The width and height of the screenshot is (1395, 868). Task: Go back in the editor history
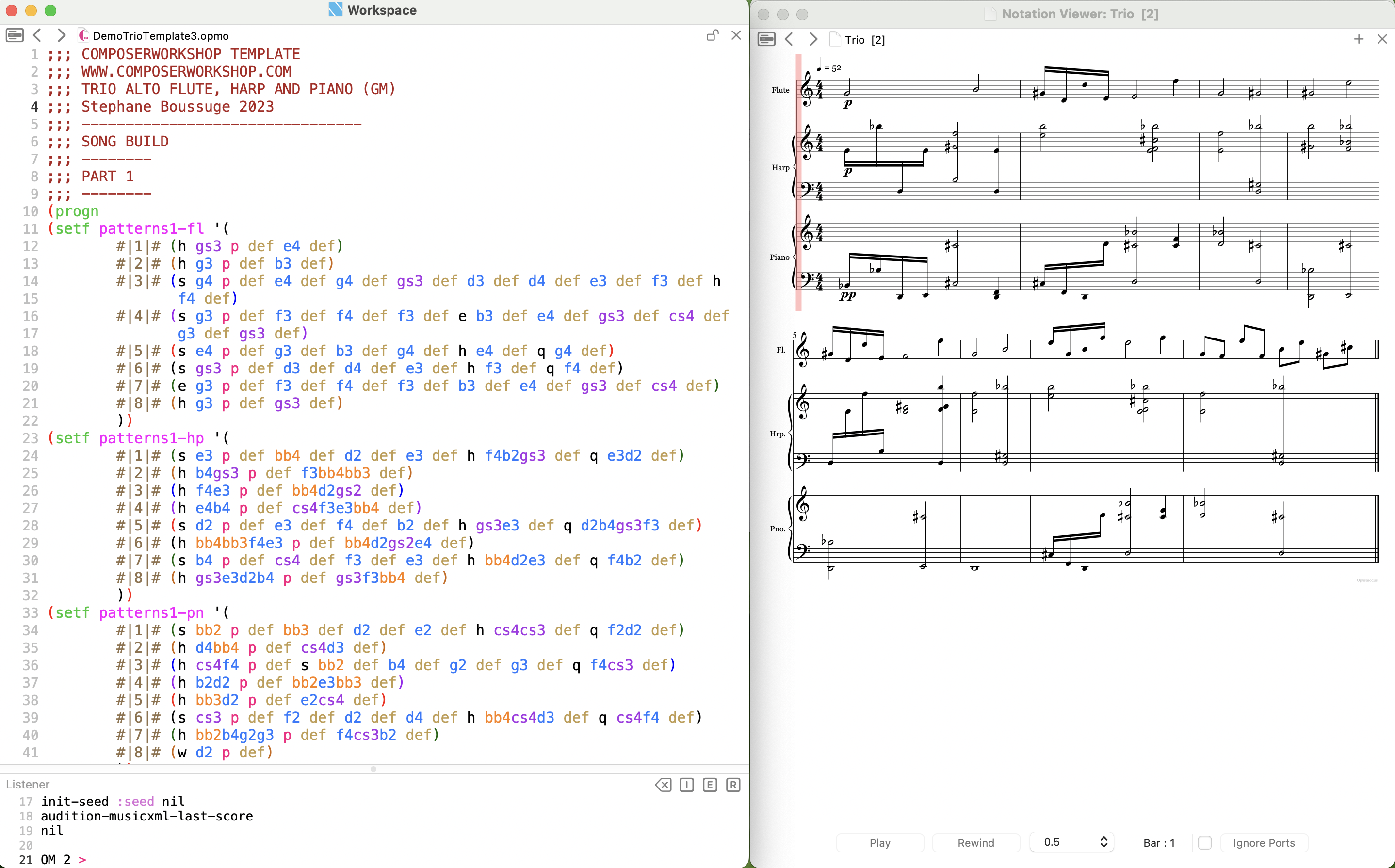(38, 35)
